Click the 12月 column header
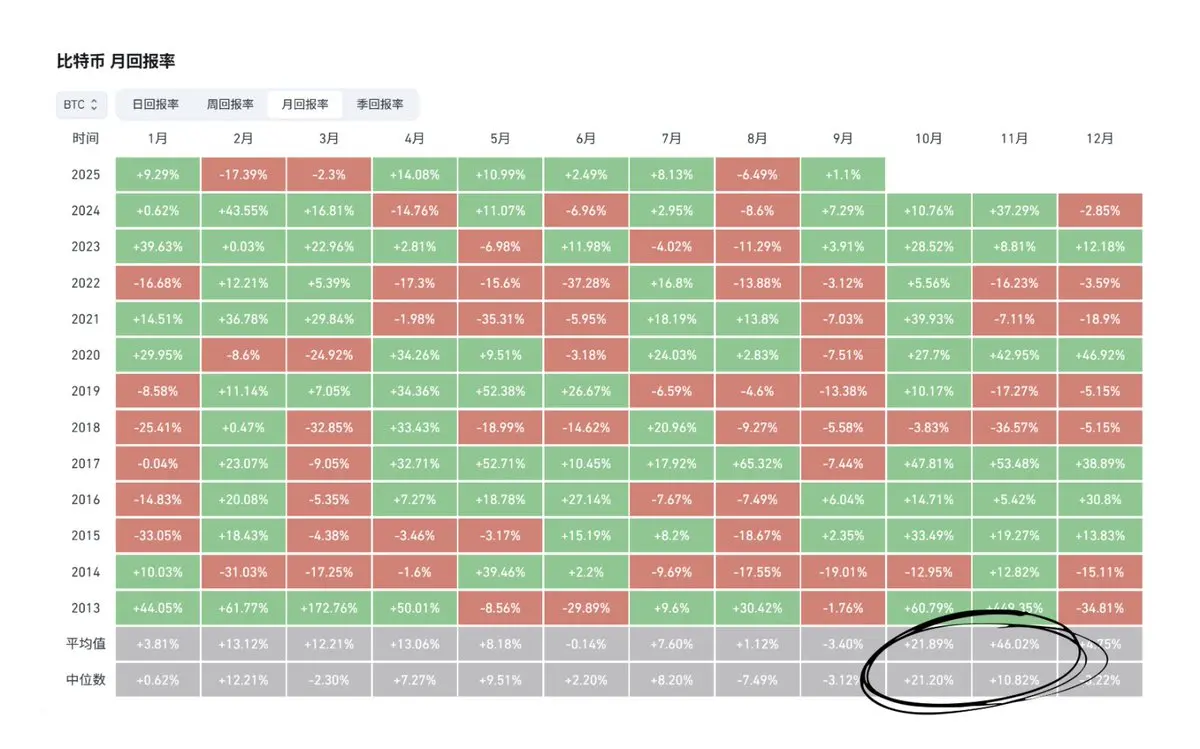 coord(1100,139)
